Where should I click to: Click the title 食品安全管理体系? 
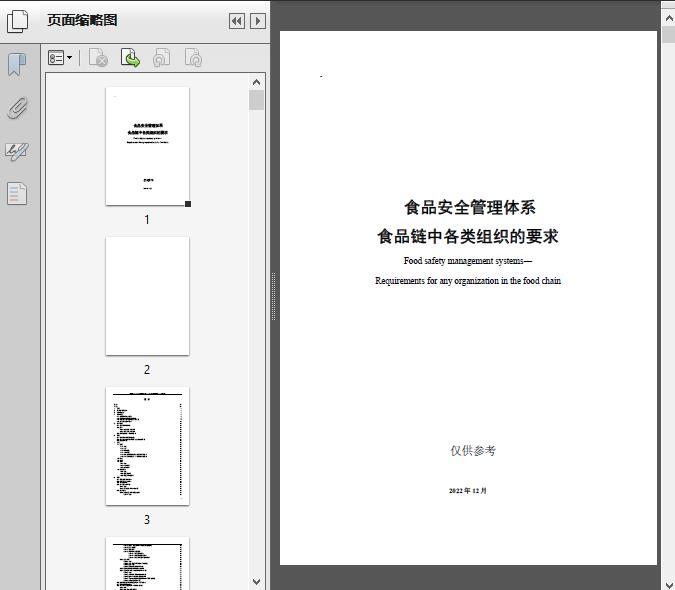coord(470,207)
